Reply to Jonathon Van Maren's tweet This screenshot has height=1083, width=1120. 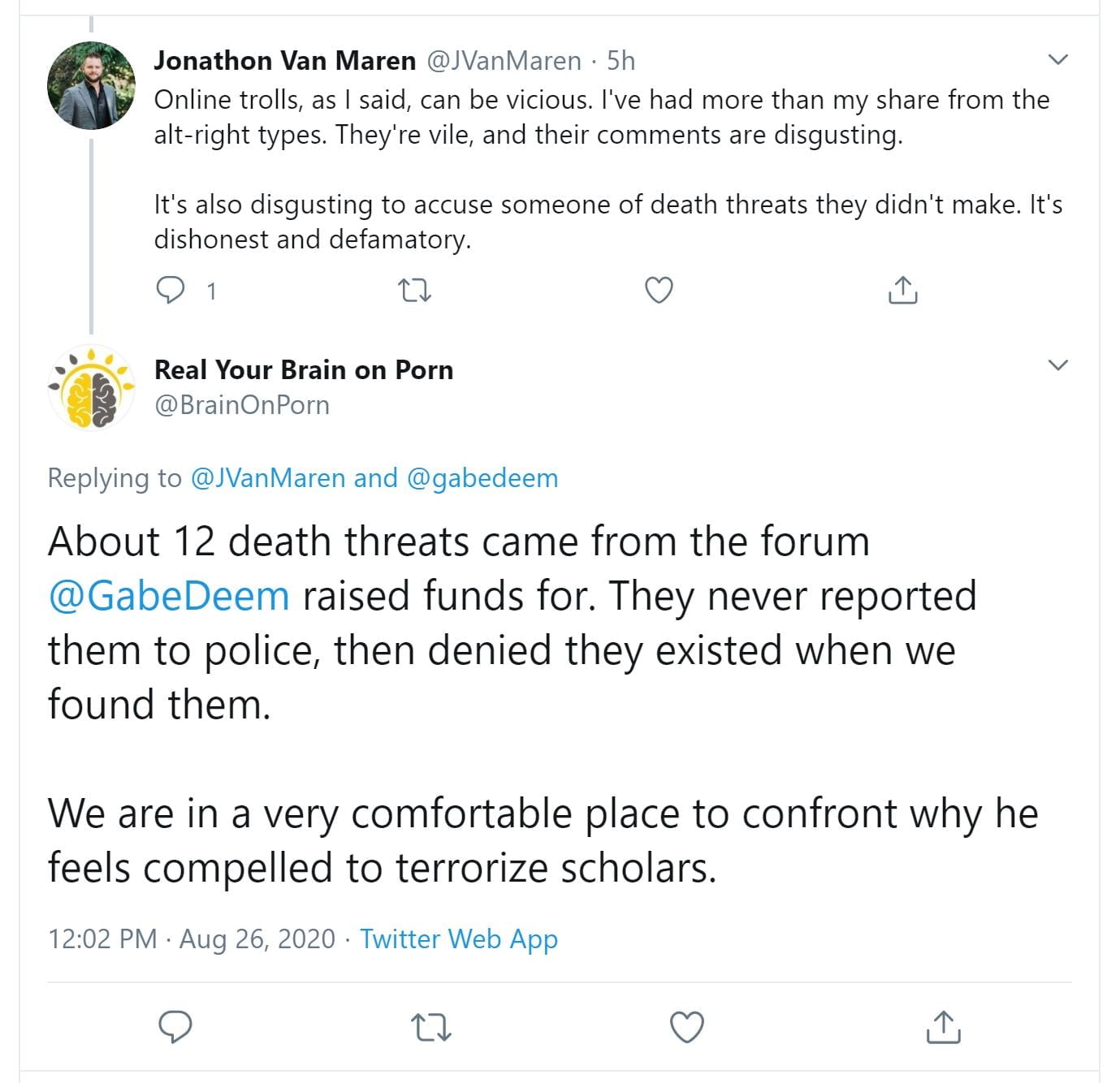171,290
